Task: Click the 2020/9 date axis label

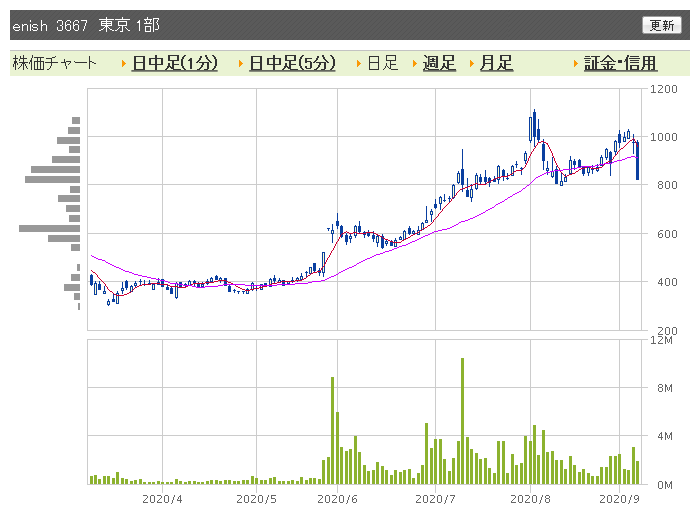Action: pyautogui.click(x=619, y=499)
